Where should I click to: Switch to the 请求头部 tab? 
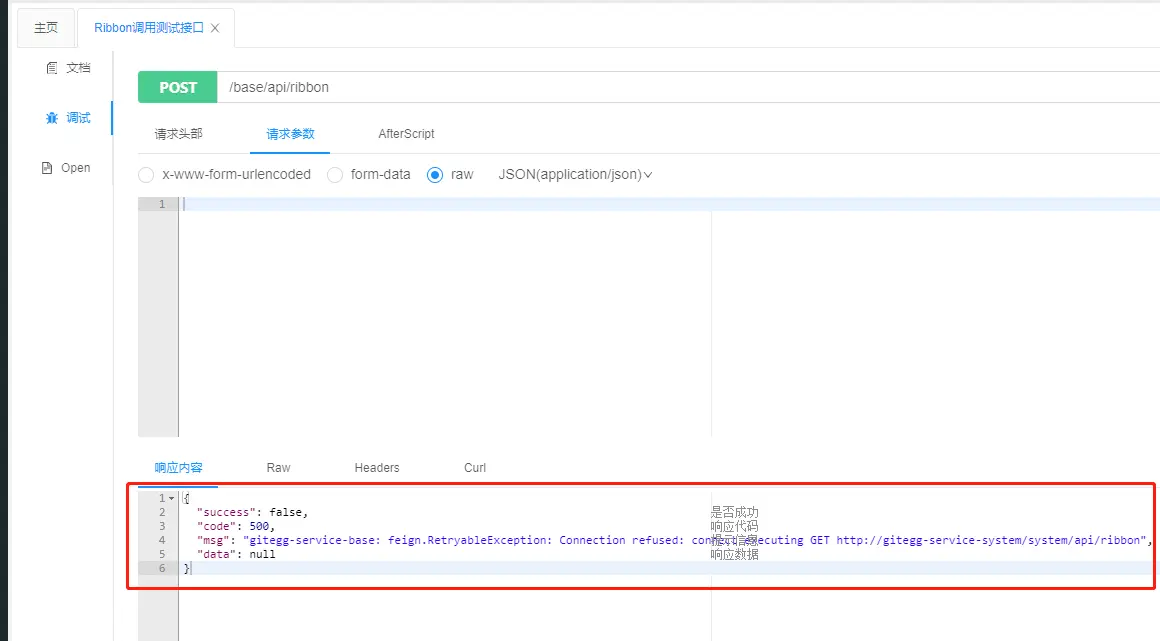[178, 134]
